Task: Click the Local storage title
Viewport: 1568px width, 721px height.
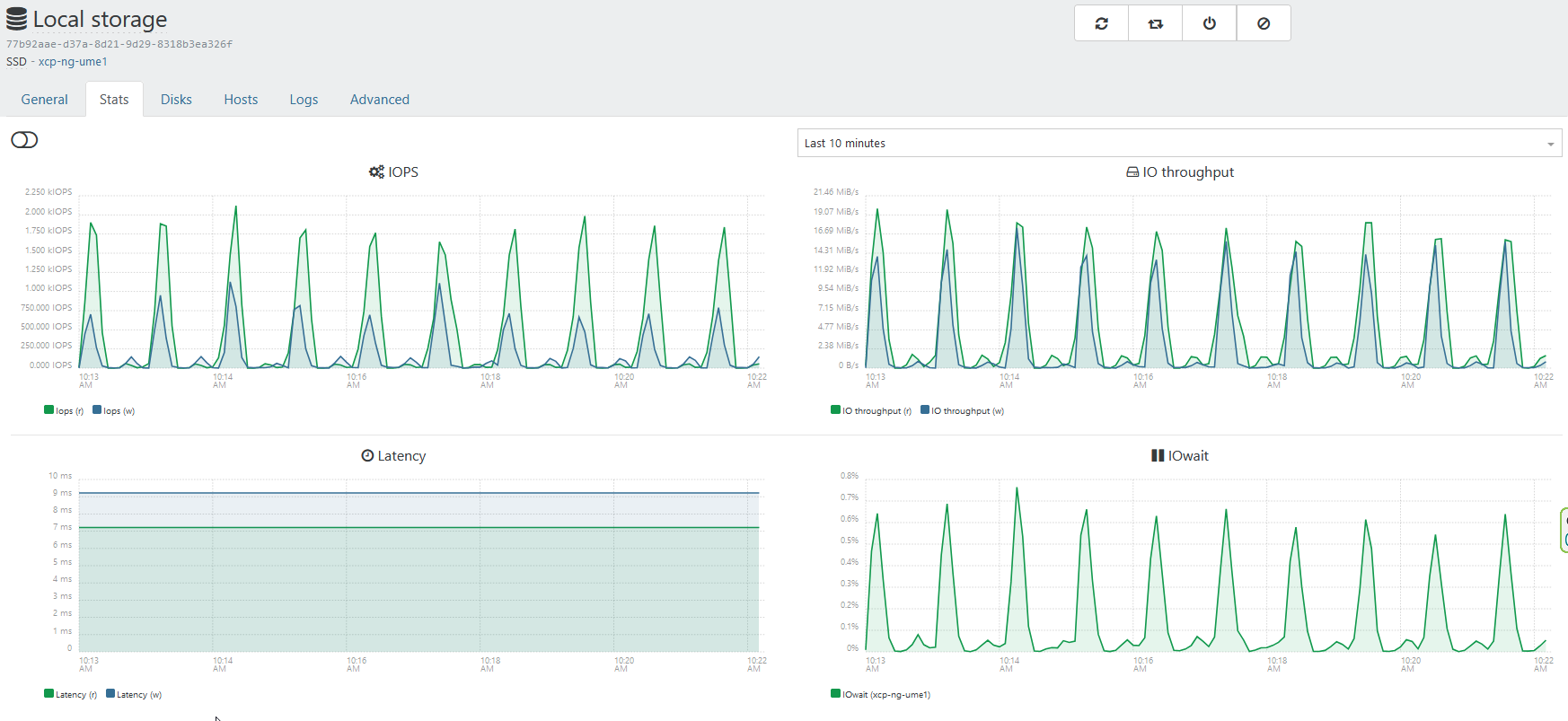Action: pos(100,20)
